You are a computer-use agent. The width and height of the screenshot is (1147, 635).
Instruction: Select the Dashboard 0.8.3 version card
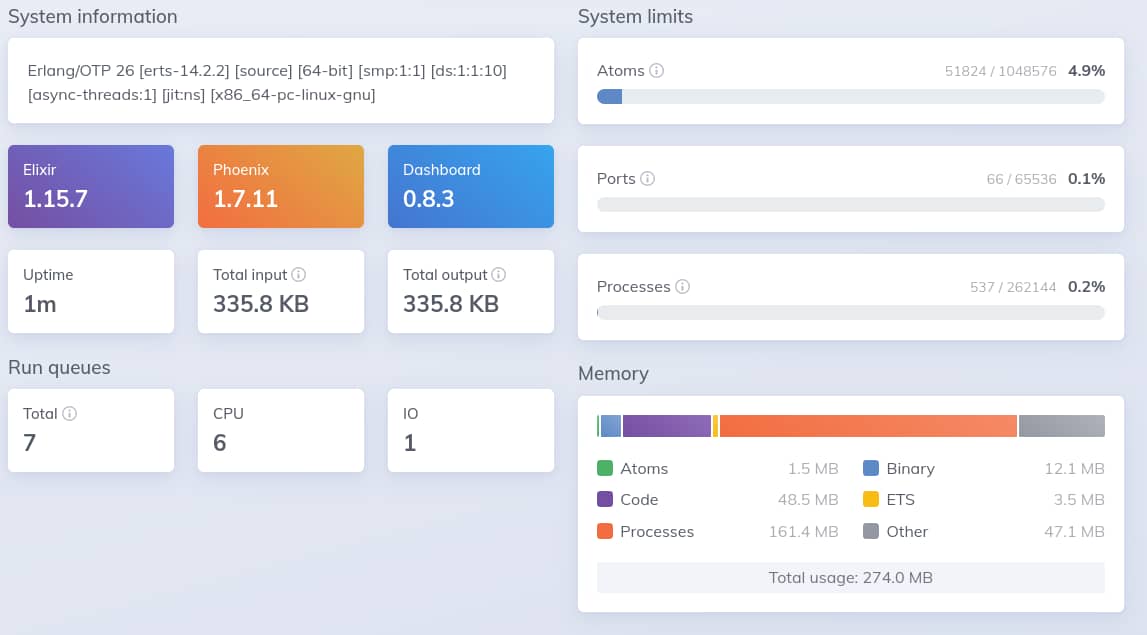(471, 187)
